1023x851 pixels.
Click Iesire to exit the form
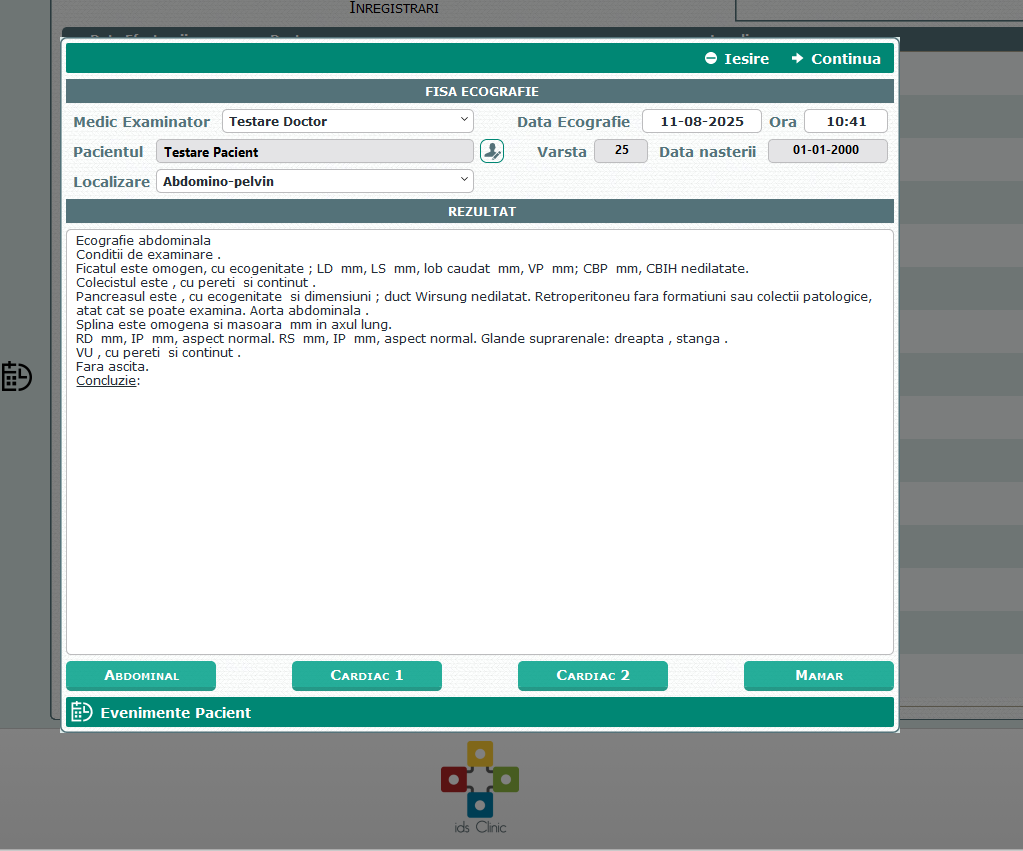click(737, 59)
